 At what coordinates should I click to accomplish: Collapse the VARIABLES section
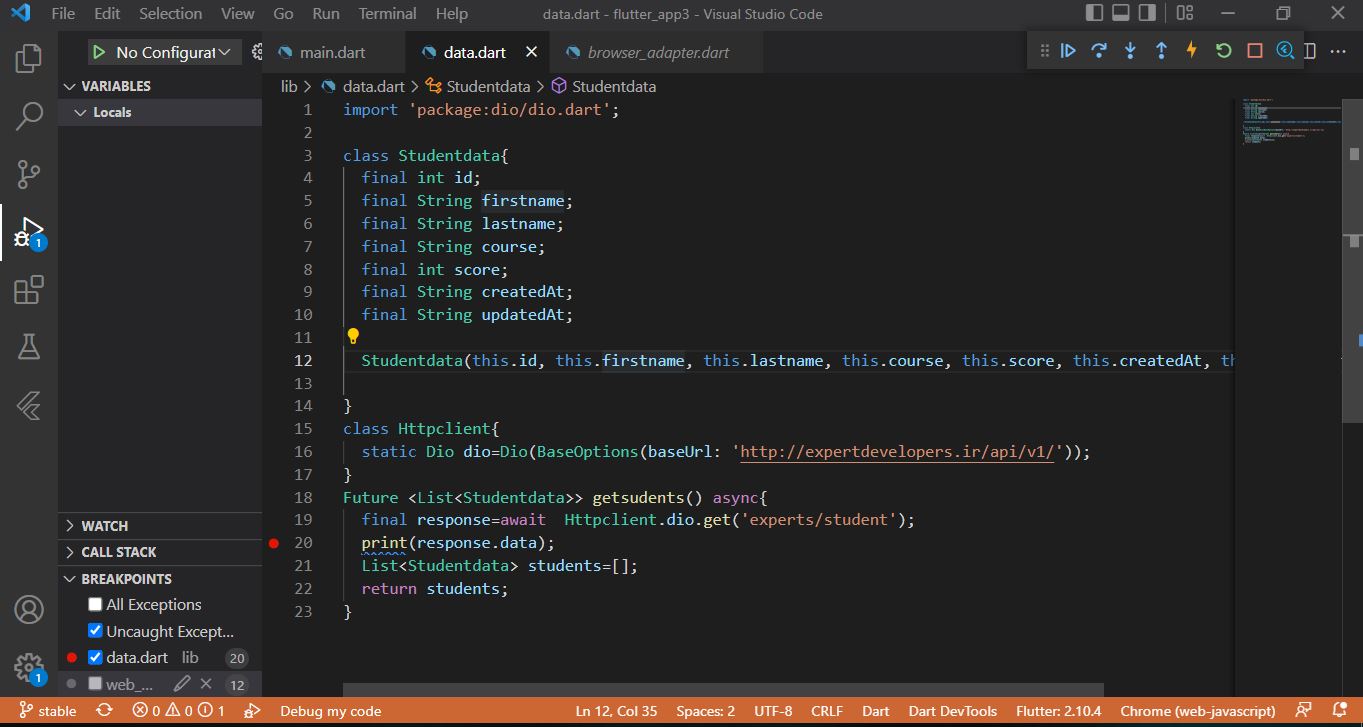coord(160,86)
